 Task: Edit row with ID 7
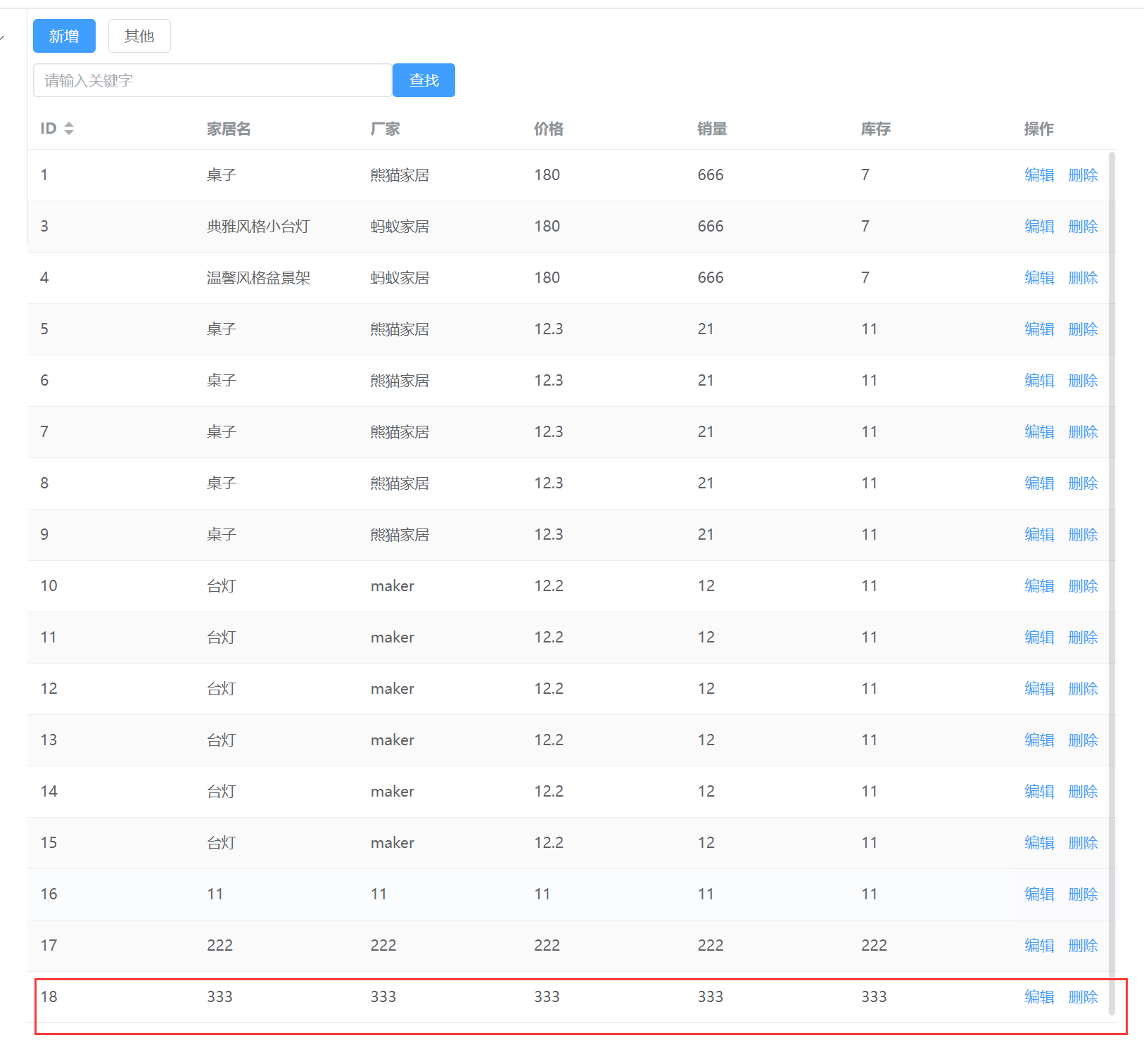(1039, 432)
